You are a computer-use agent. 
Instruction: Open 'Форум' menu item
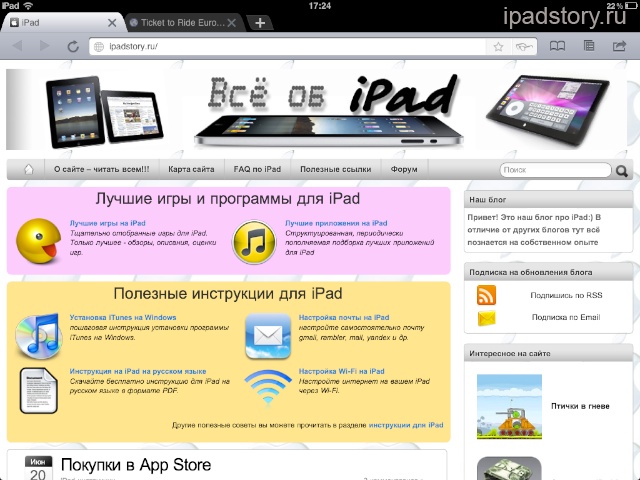pos(404,169)
